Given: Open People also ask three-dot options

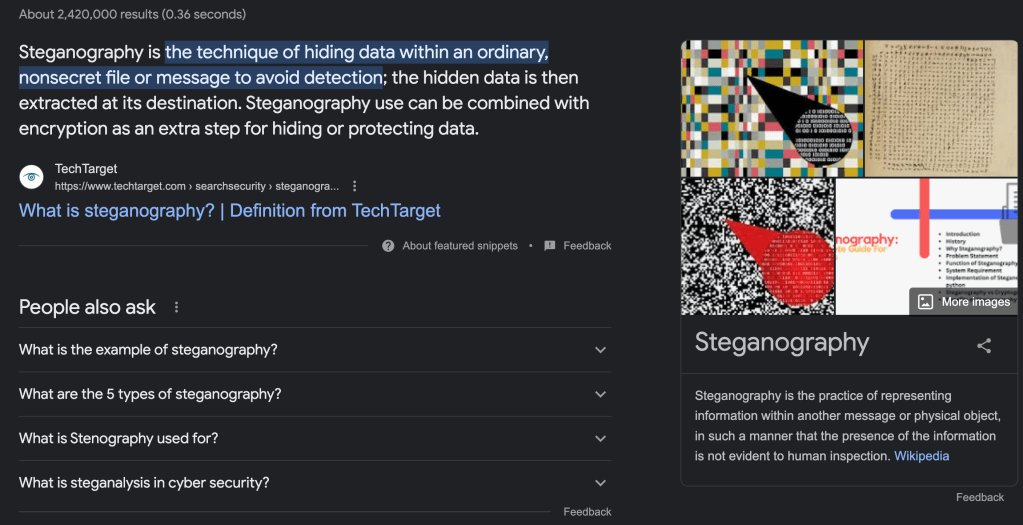Looking at the screenshot, I should click(176, 307).
